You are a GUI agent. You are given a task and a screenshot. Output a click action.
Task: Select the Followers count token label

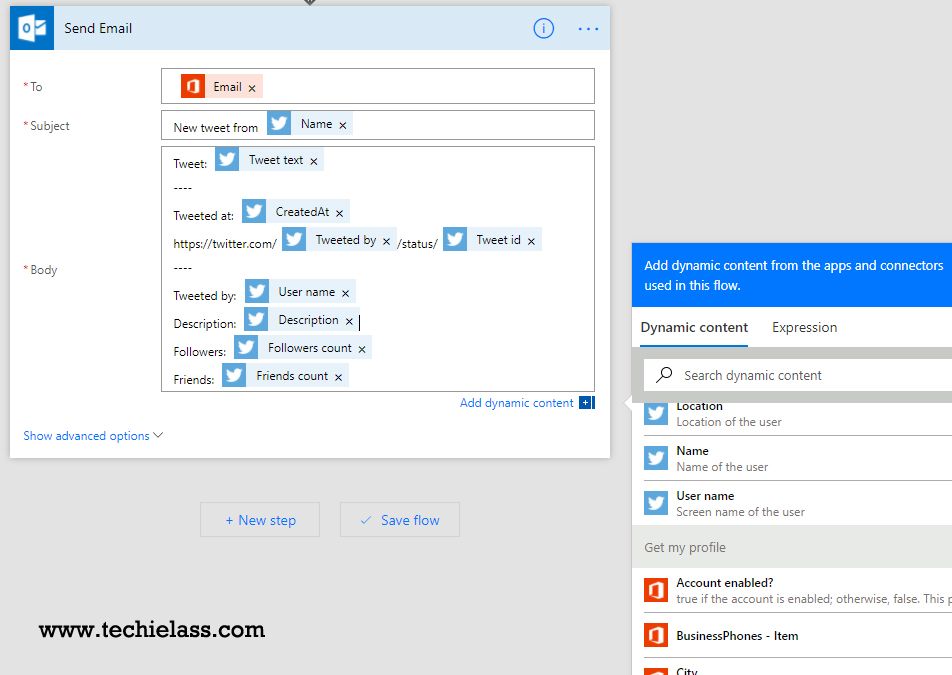[310, 347]
